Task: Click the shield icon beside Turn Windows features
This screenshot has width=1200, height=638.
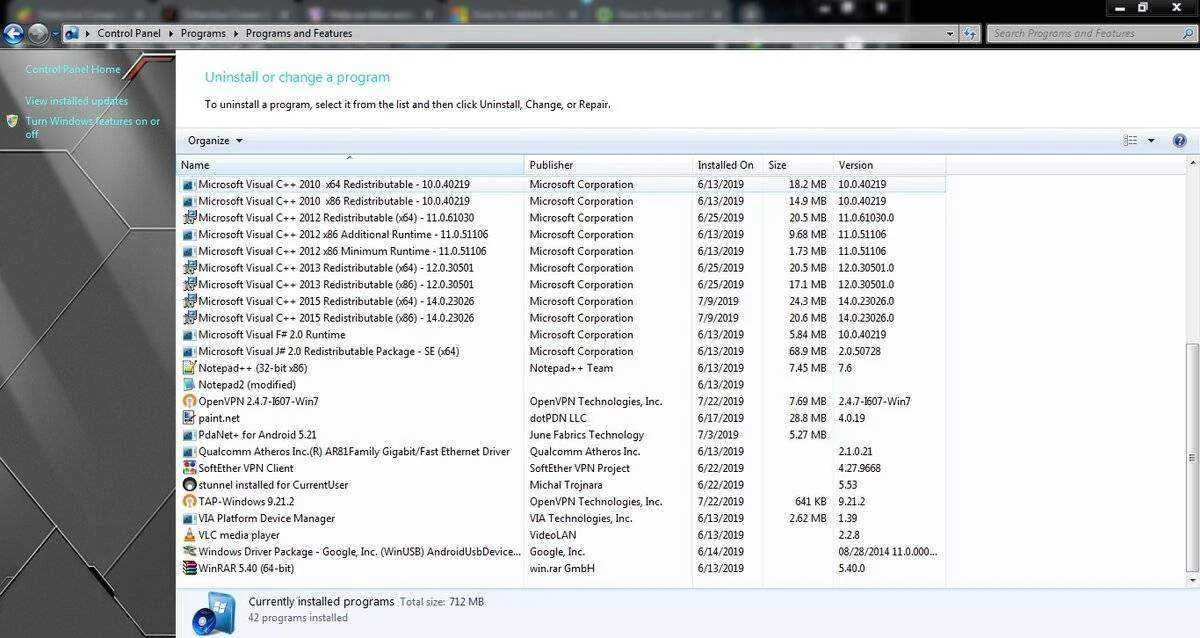Action: click(x=12, y=121)
